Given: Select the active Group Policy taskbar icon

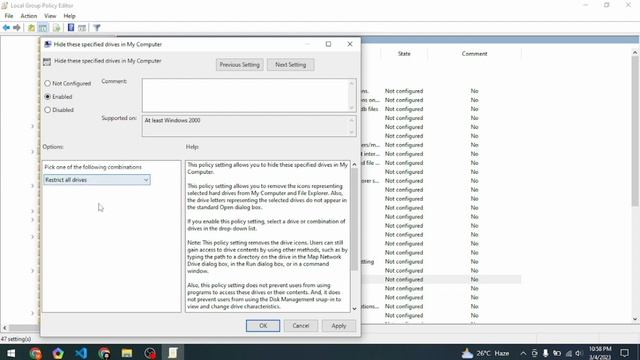Looking at the screenshot, I should [173, 353].
